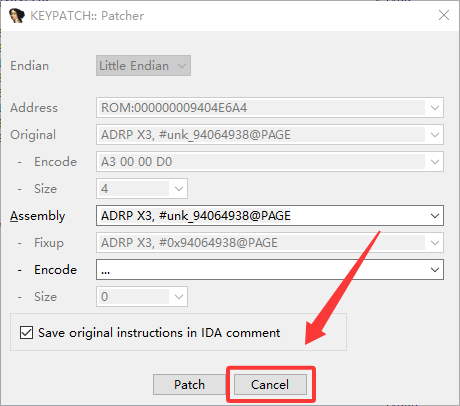
Task: Expand the new Encode dropdown arrow
Action: tap(435, 270)
